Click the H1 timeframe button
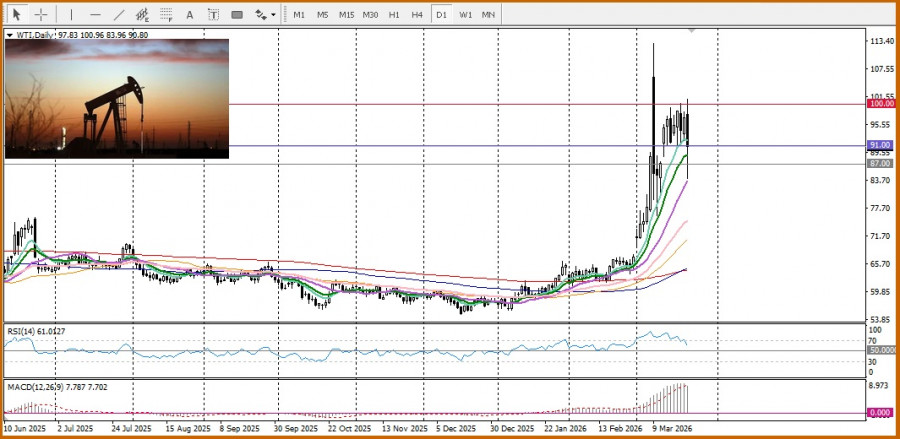This screenshot has height=439, width=900. point(394,15)
